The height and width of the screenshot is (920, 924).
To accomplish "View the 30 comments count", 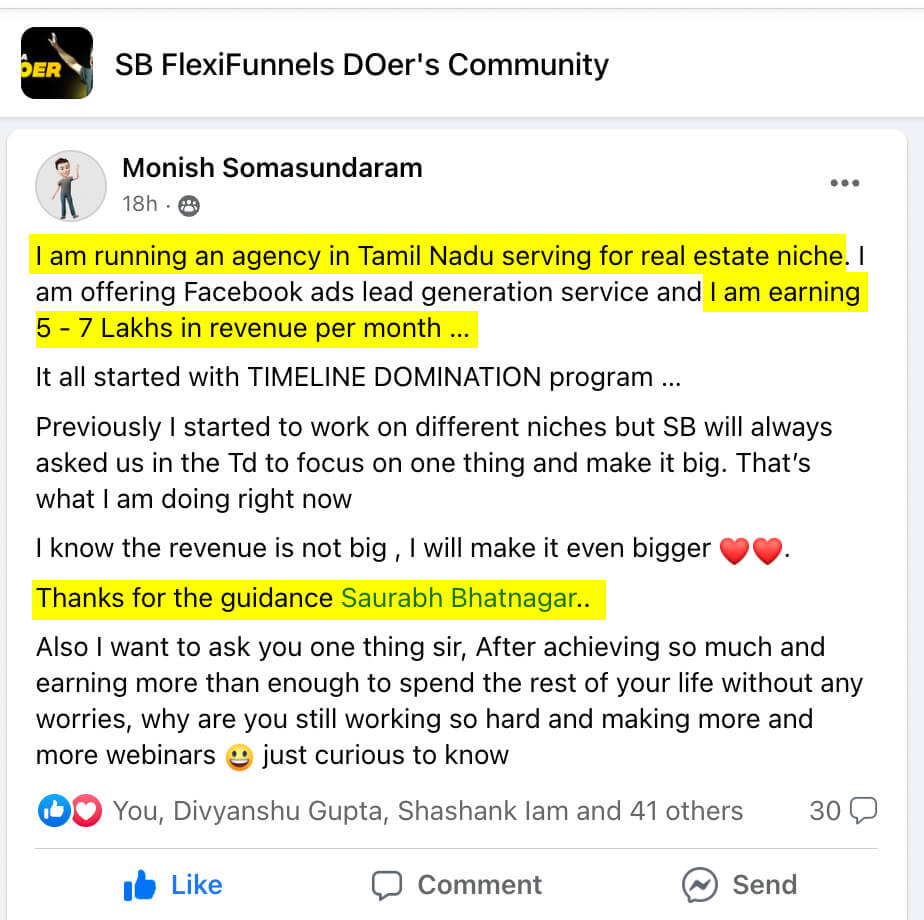I will [x=825, y=810].
